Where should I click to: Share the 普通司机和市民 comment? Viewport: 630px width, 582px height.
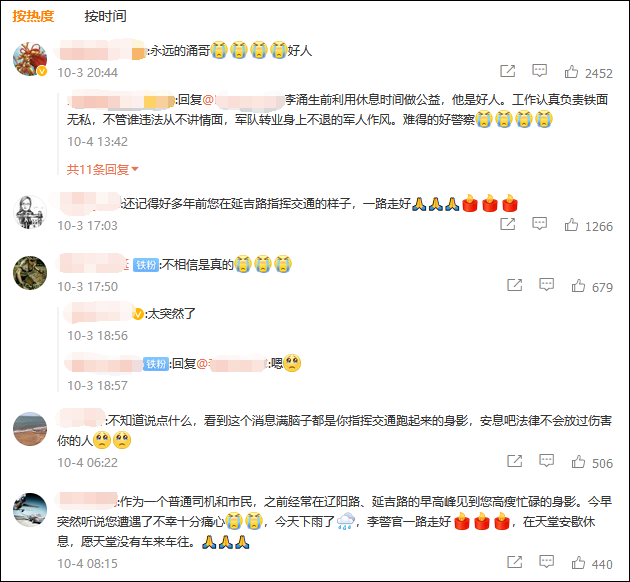515,562
